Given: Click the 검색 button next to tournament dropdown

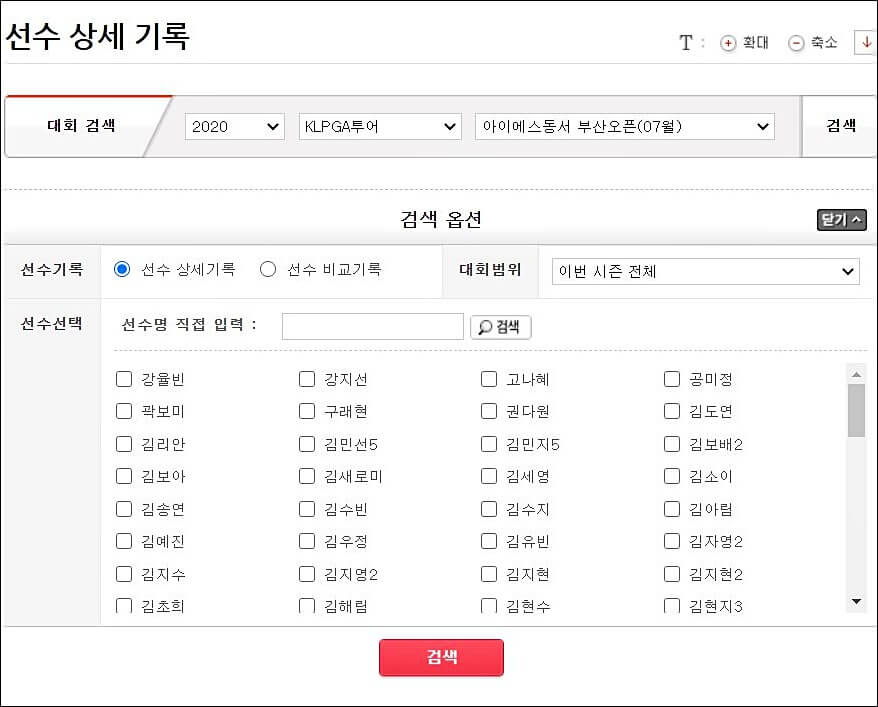Looking at the screenshot, I should coord(839,125).
